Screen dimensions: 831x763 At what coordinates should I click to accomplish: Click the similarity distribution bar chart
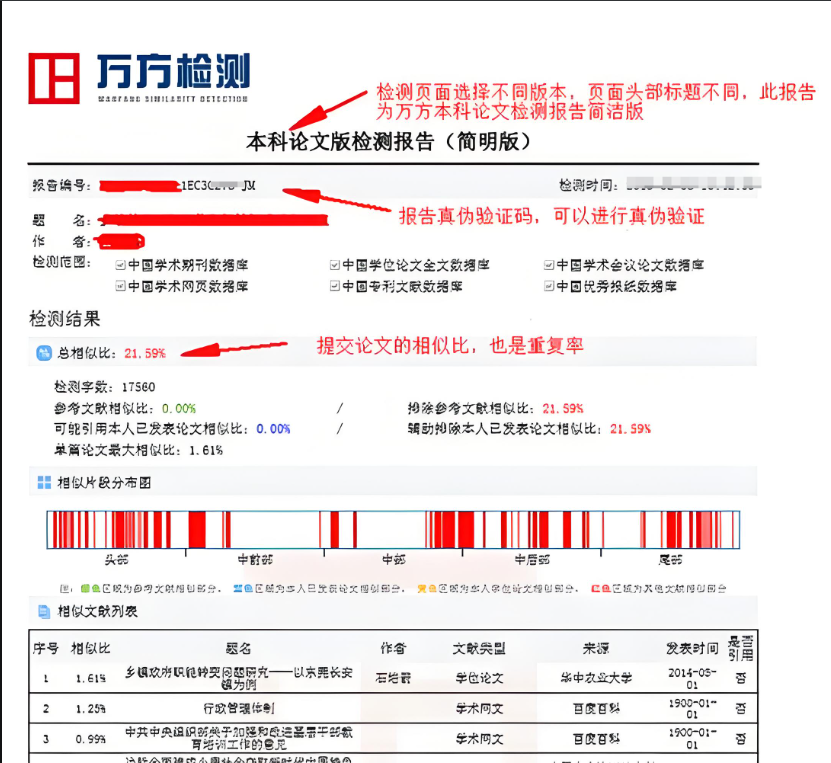pyautogui.click(x=393, y=529)
